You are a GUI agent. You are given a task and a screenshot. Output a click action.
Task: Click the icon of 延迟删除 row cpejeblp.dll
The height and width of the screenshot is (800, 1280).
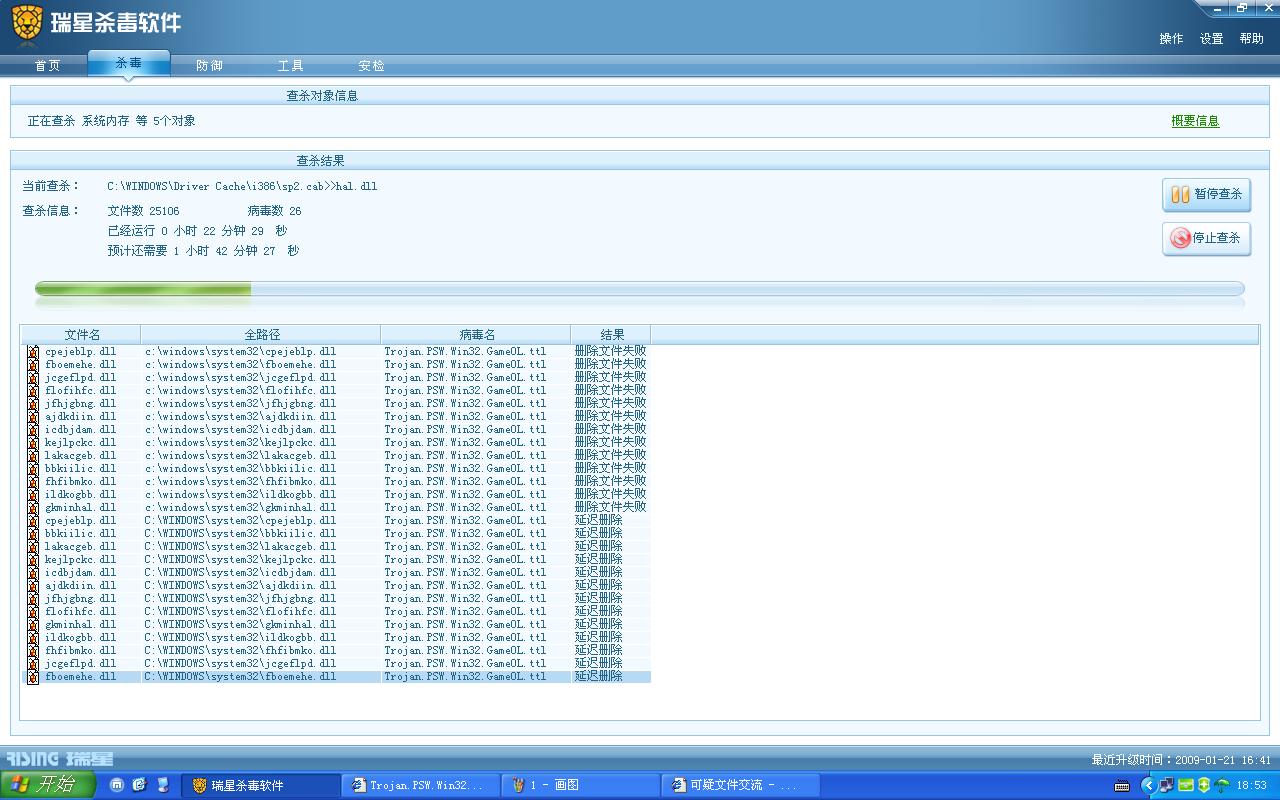click(x=33, y=521)
